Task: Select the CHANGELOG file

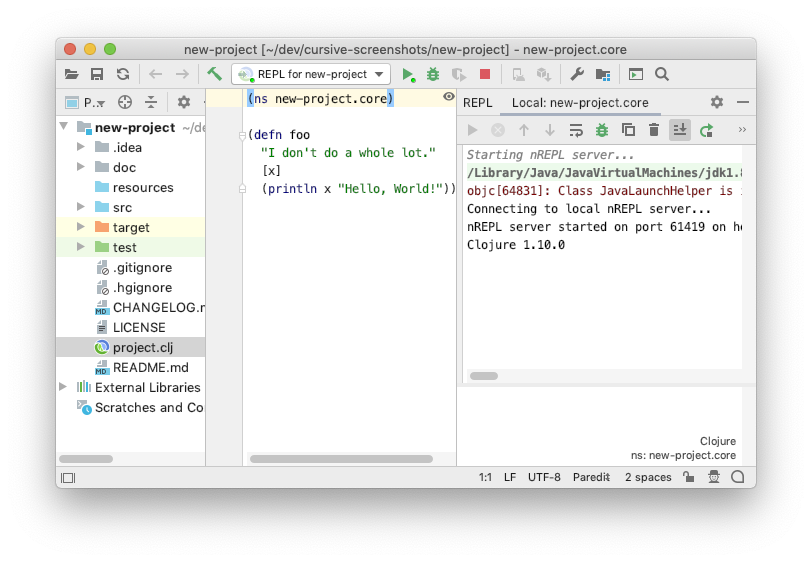Action: (150, 308)
